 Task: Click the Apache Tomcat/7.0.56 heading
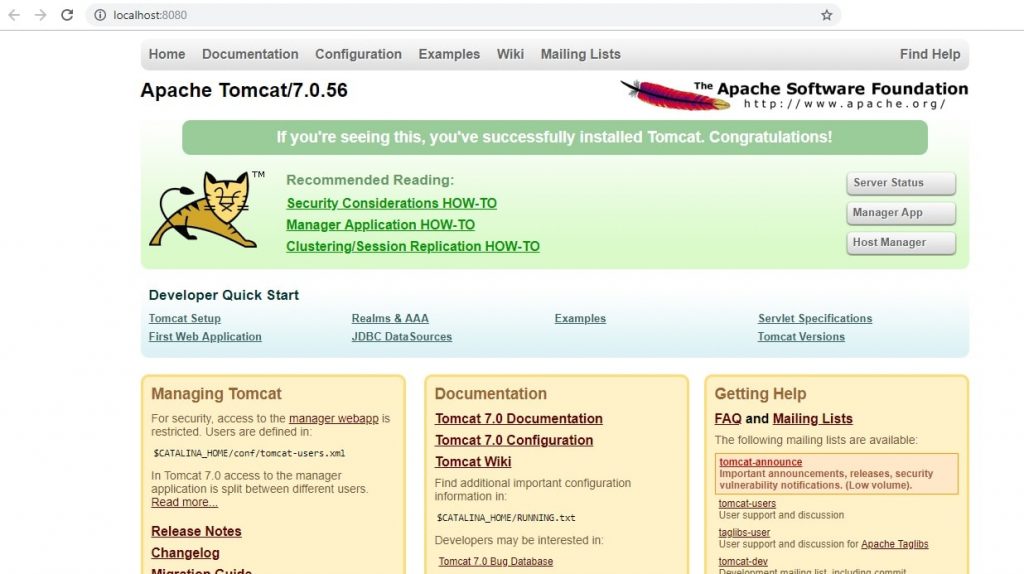tap(244, 90)
